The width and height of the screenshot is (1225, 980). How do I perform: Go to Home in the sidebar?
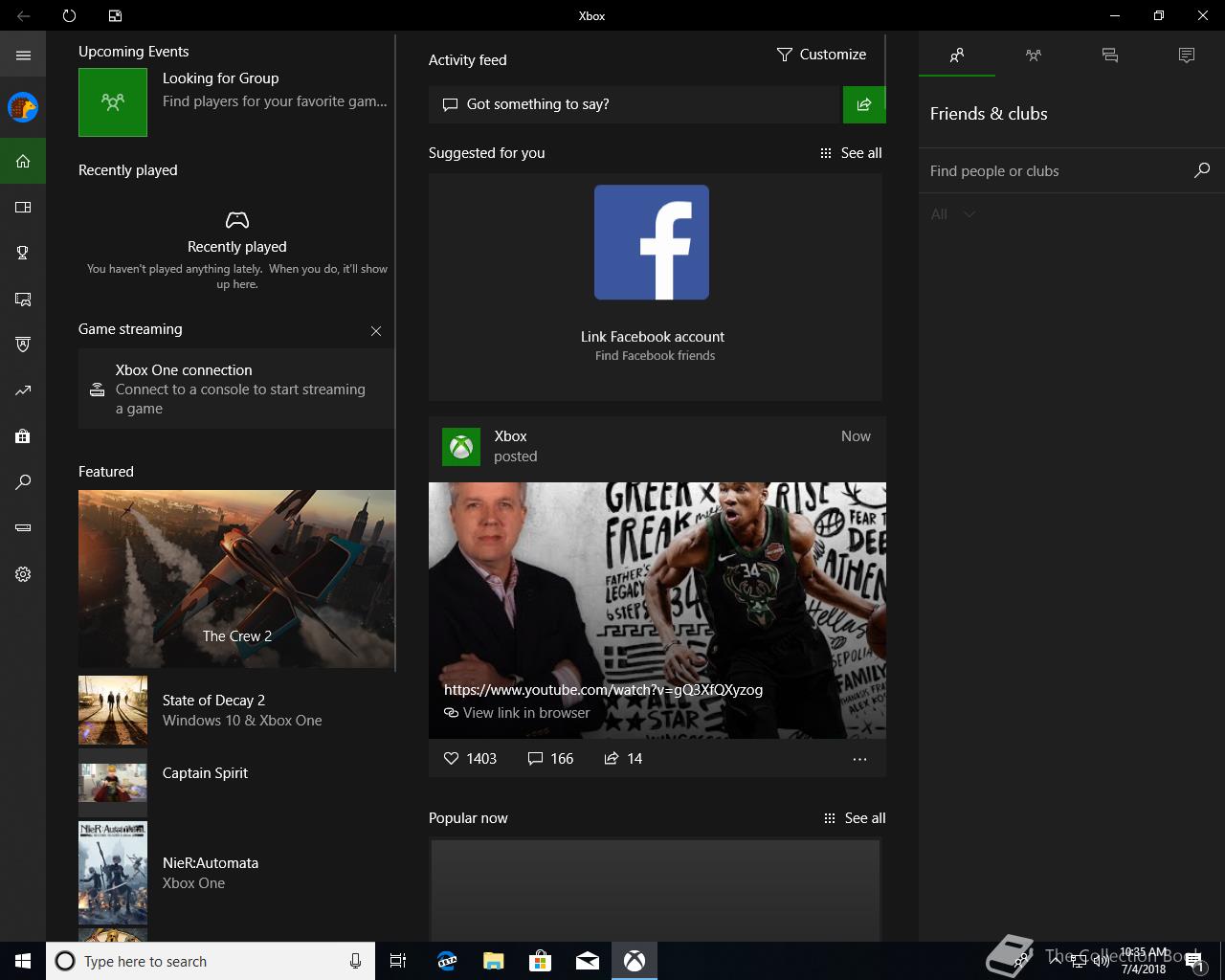(x=23, y=161)
